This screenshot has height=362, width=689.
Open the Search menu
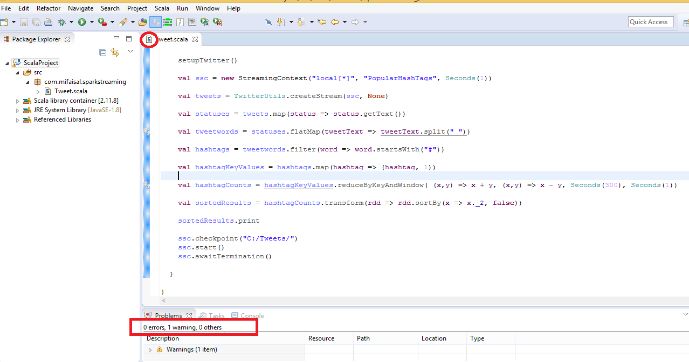[110, 8]
